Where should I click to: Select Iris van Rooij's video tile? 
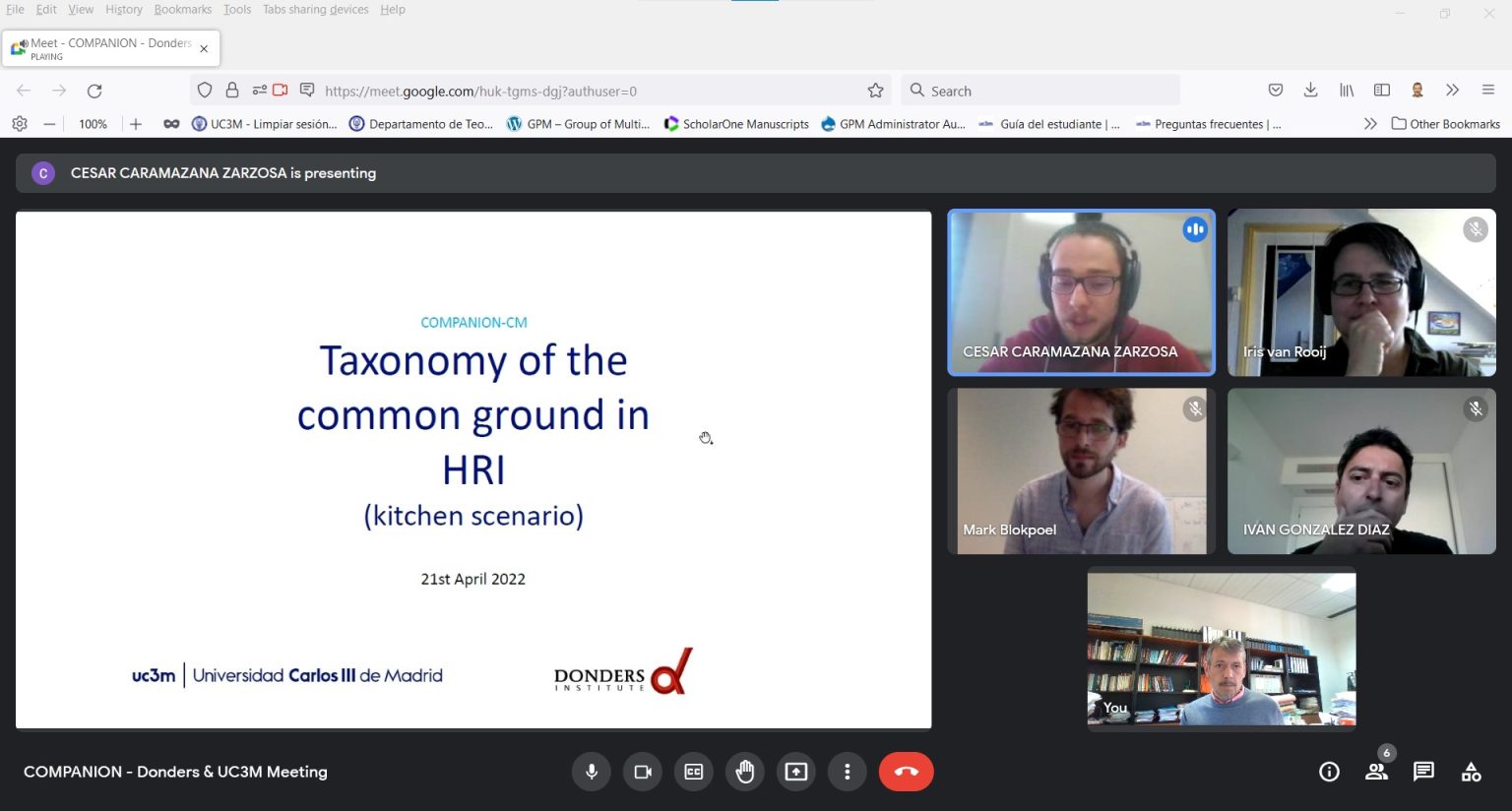pos(1361,292)
